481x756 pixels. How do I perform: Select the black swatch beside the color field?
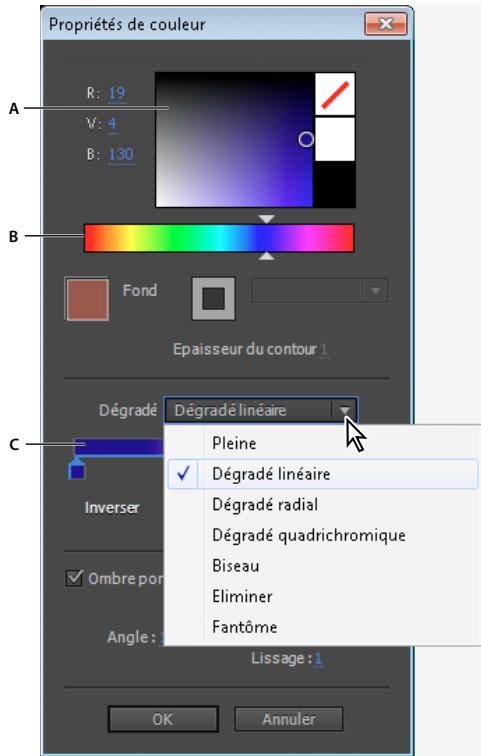(335, 184)
